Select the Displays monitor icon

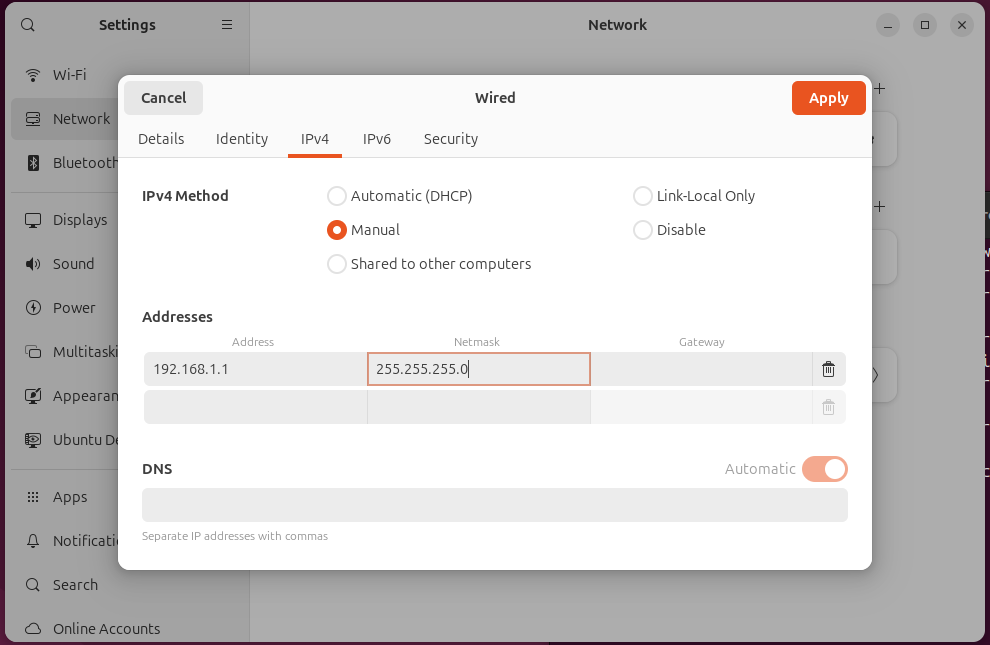33,220
